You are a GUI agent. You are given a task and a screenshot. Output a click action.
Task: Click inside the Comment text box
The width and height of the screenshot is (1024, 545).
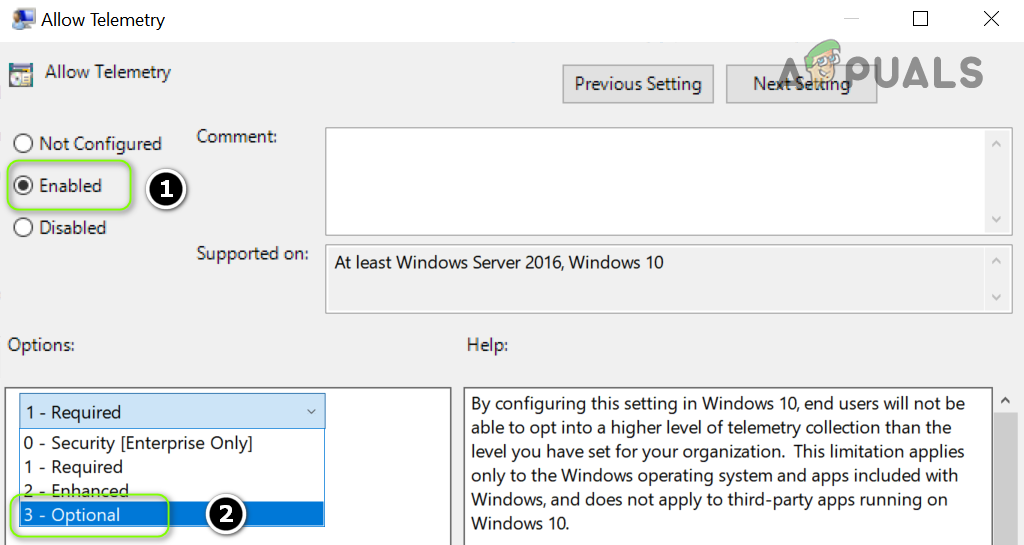coord(655,180)
